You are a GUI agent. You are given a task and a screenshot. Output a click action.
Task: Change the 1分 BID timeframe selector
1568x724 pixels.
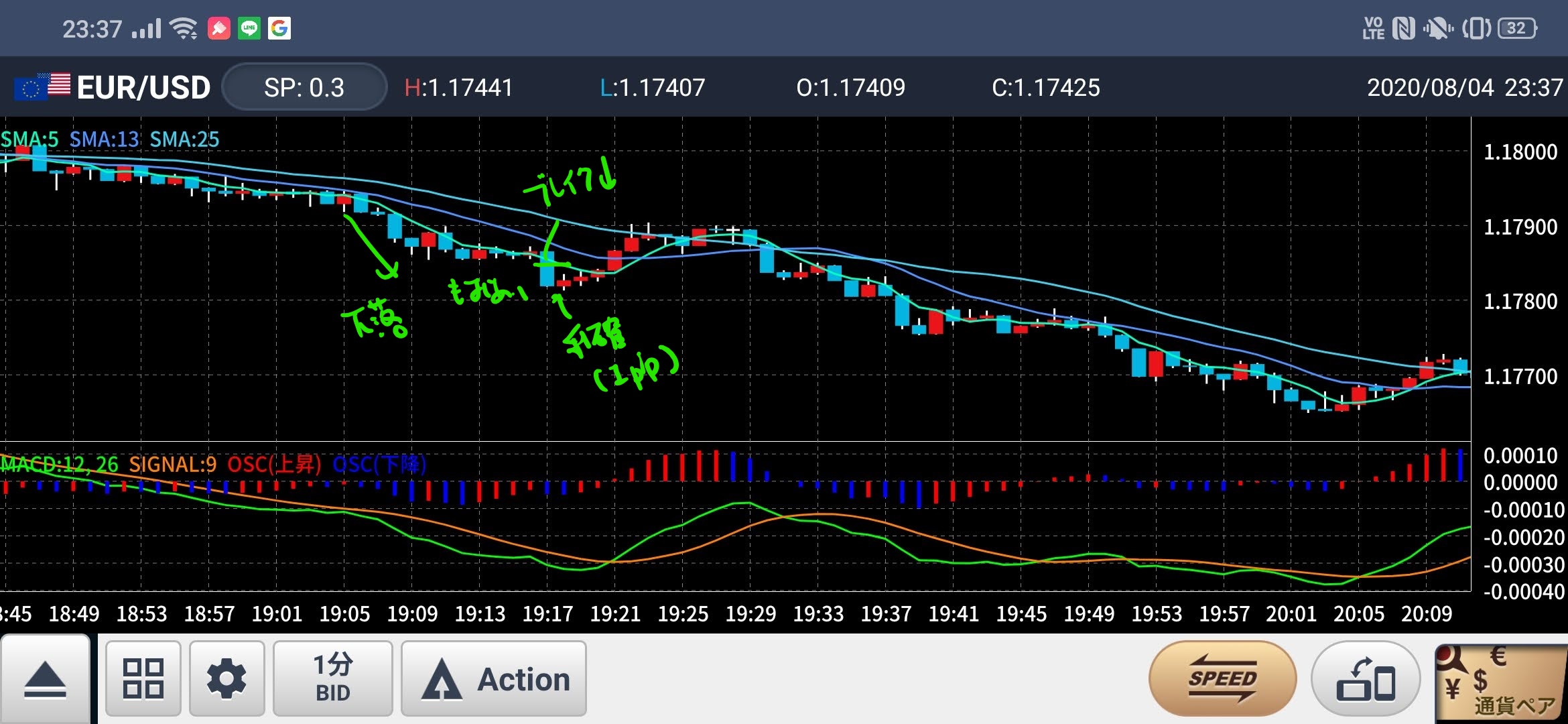coord(332,678)
